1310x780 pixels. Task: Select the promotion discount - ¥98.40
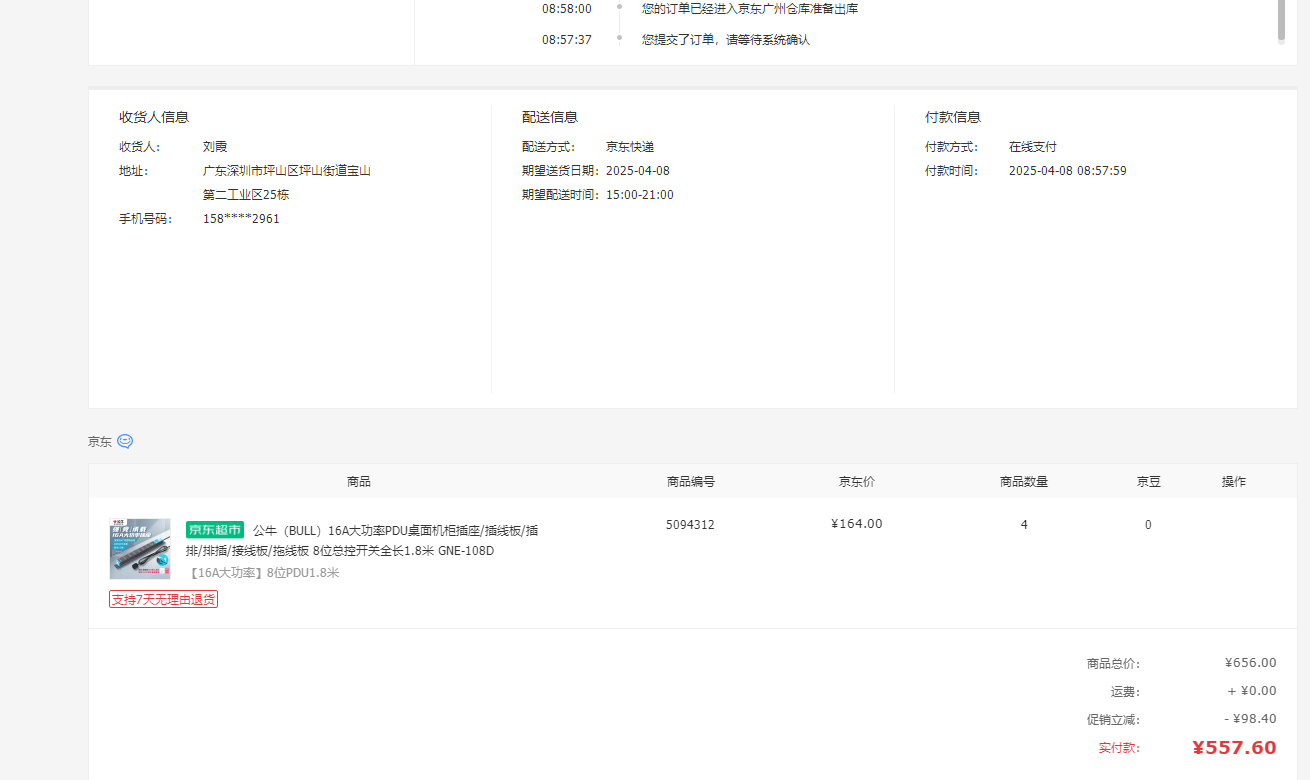coord(1250,719)
